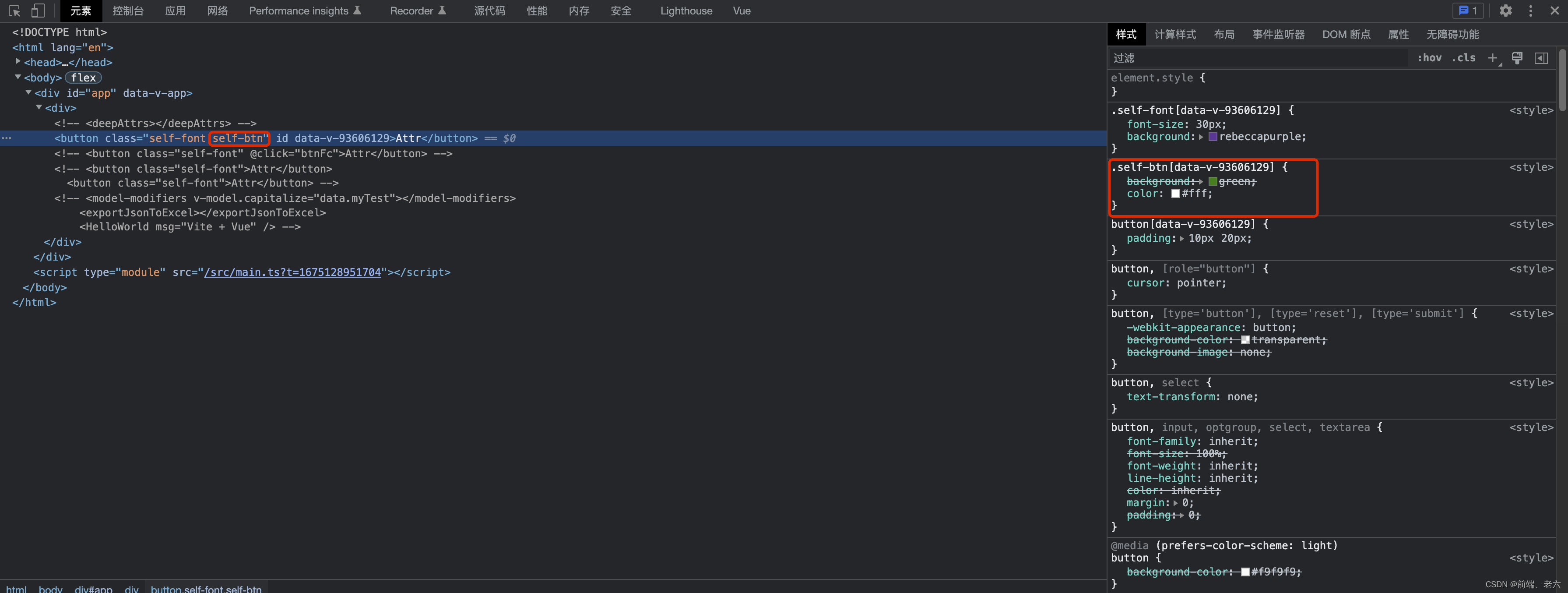Open DevTools settings gear
Image resolution: width=1568 pixels, height=593 pixels.
(x=1505, y=11)
